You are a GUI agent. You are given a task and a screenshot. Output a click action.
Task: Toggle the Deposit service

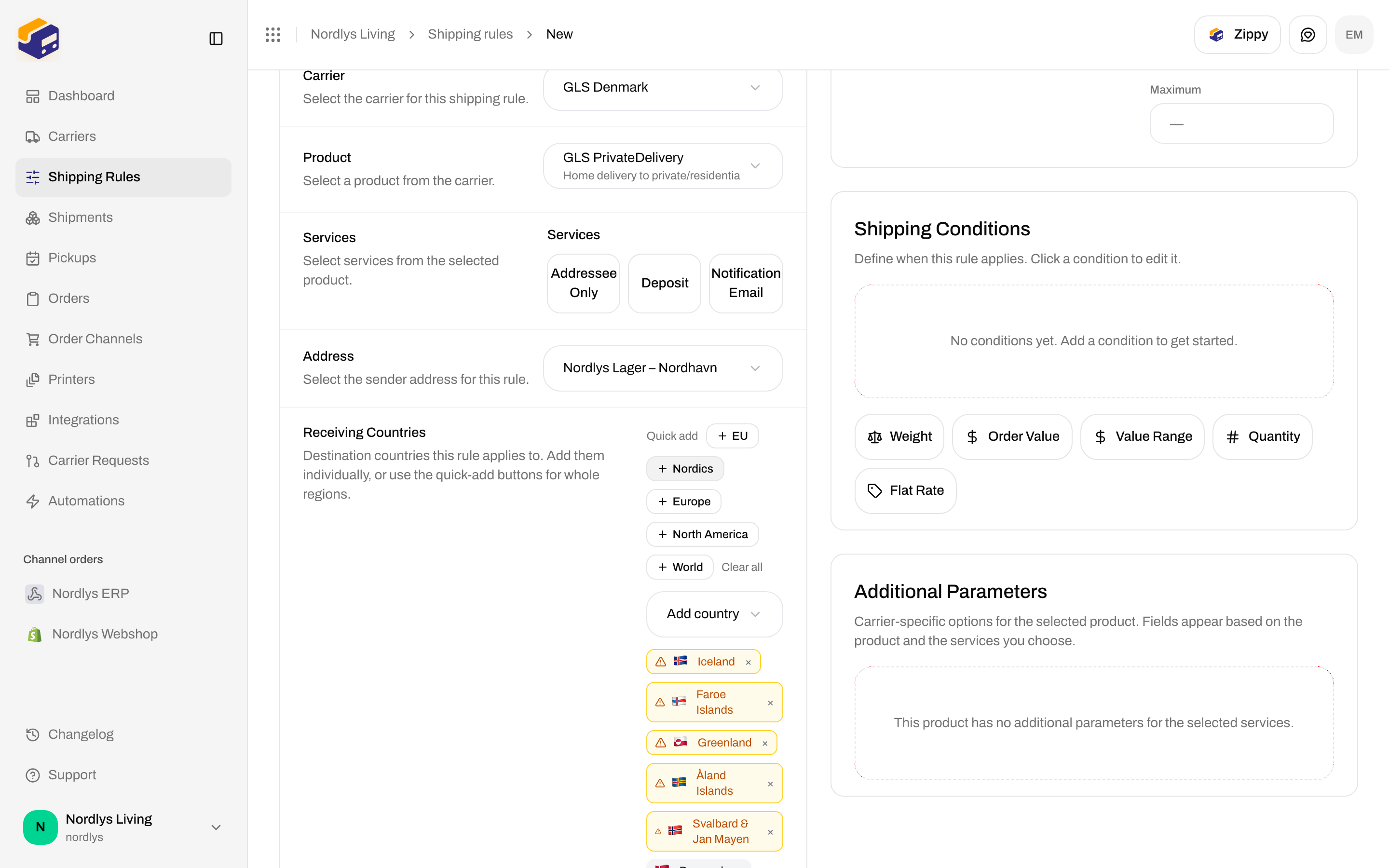coord(665,283)
